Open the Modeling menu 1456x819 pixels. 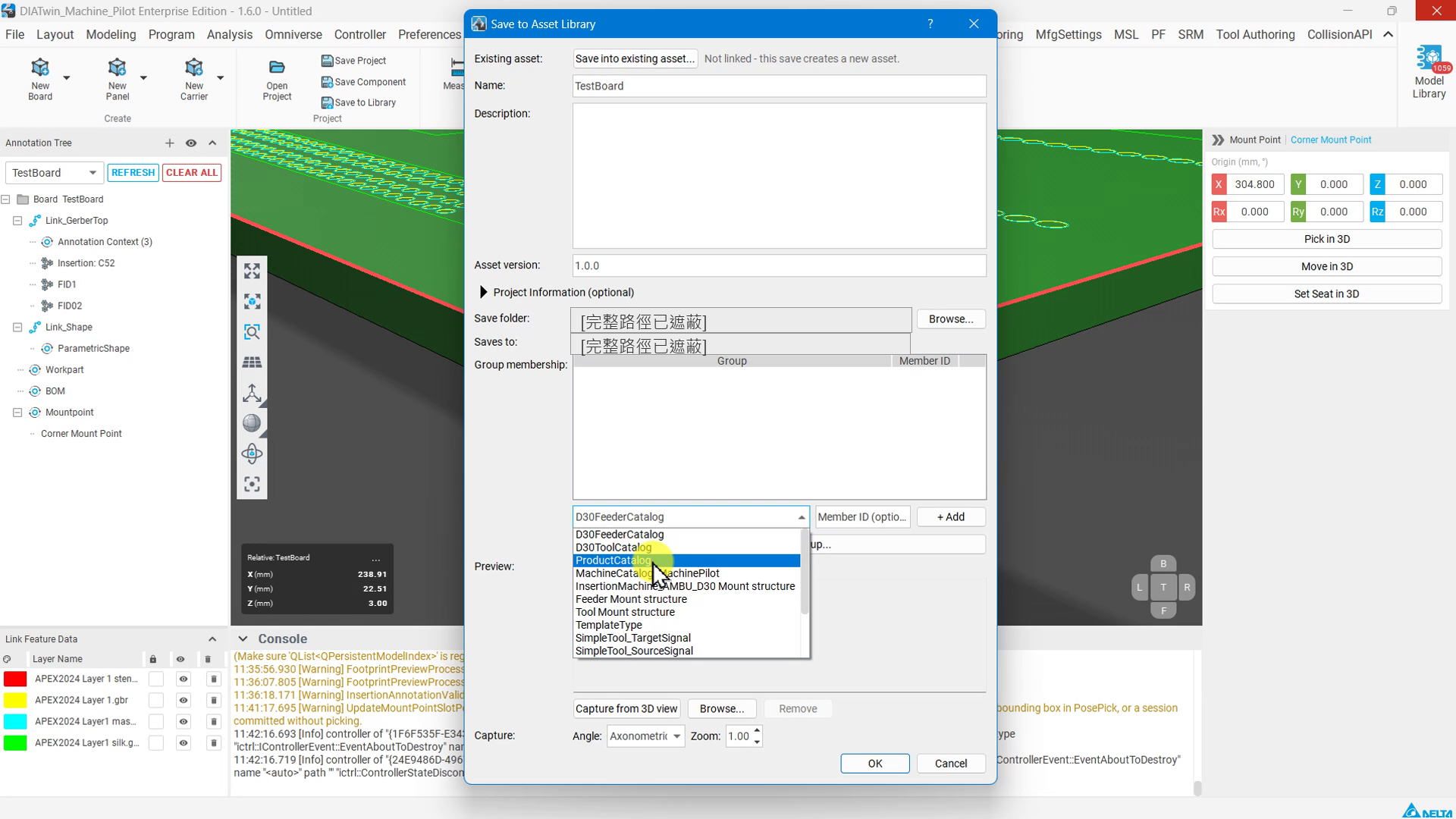point(111,34)
